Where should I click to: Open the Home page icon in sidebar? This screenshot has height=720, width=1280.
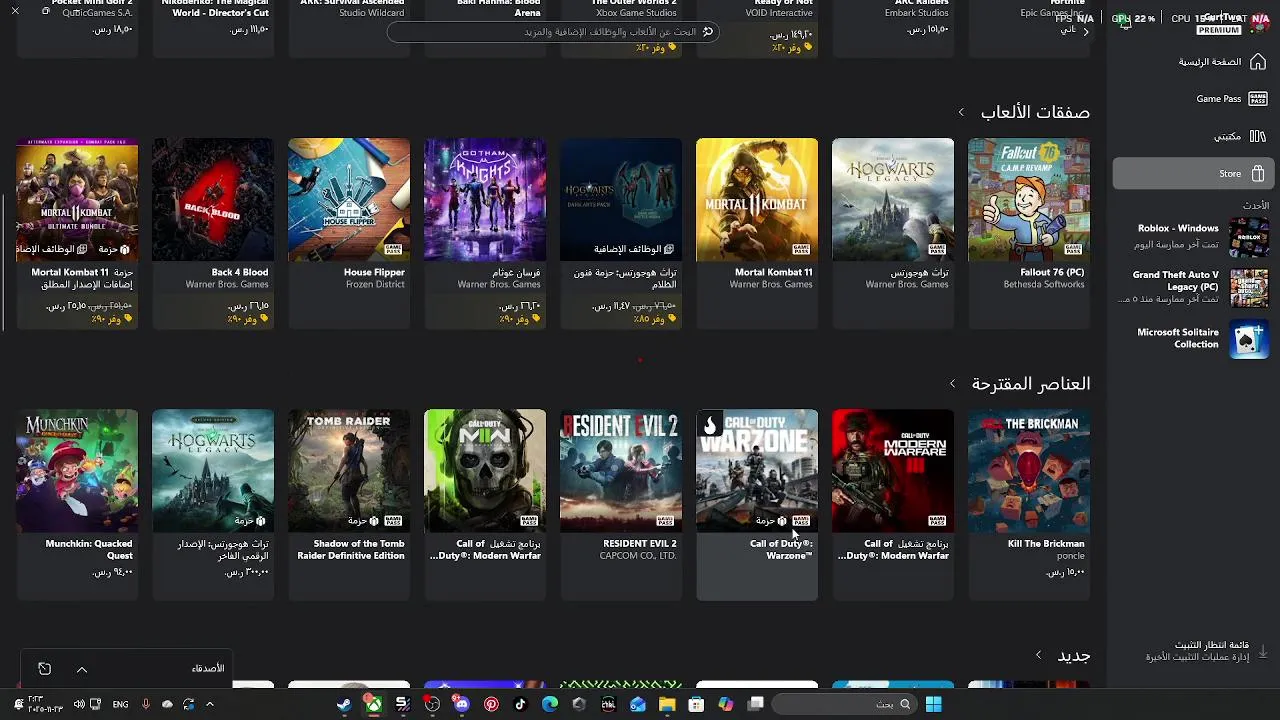[1258, 62]
